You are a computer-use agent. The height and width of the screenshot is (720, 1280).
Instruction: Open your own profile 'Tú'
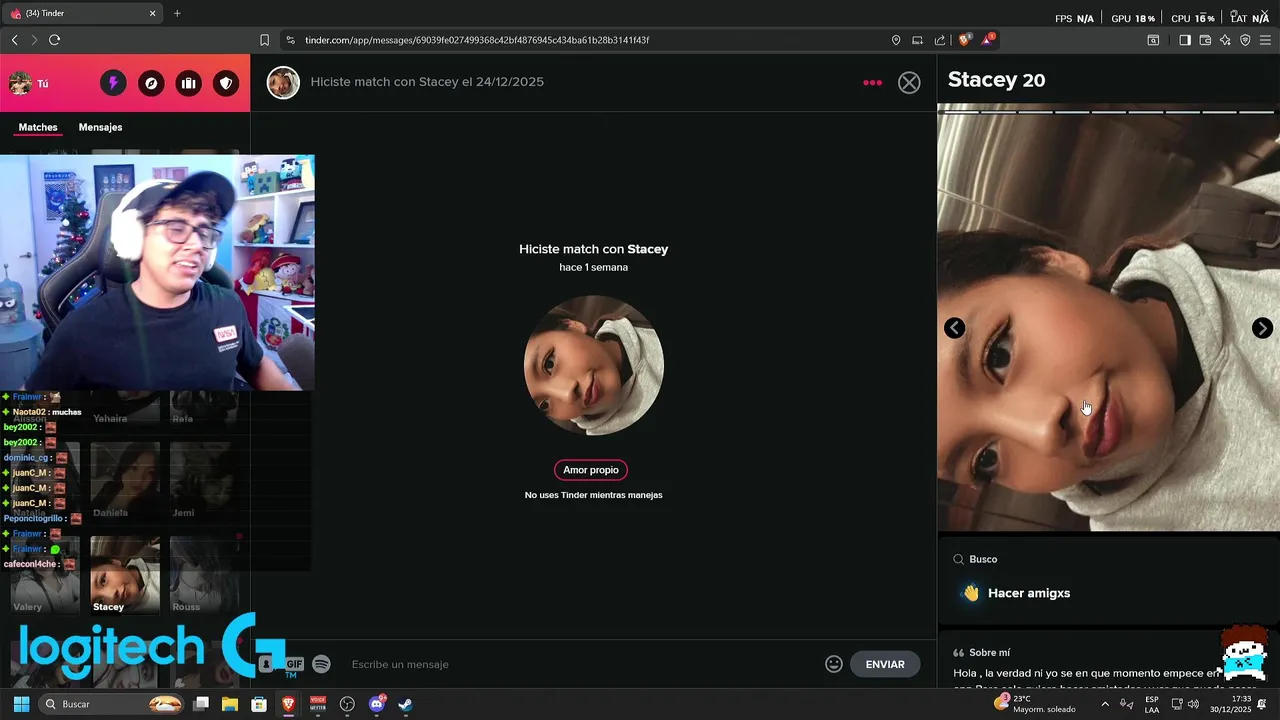pos(29,83)
